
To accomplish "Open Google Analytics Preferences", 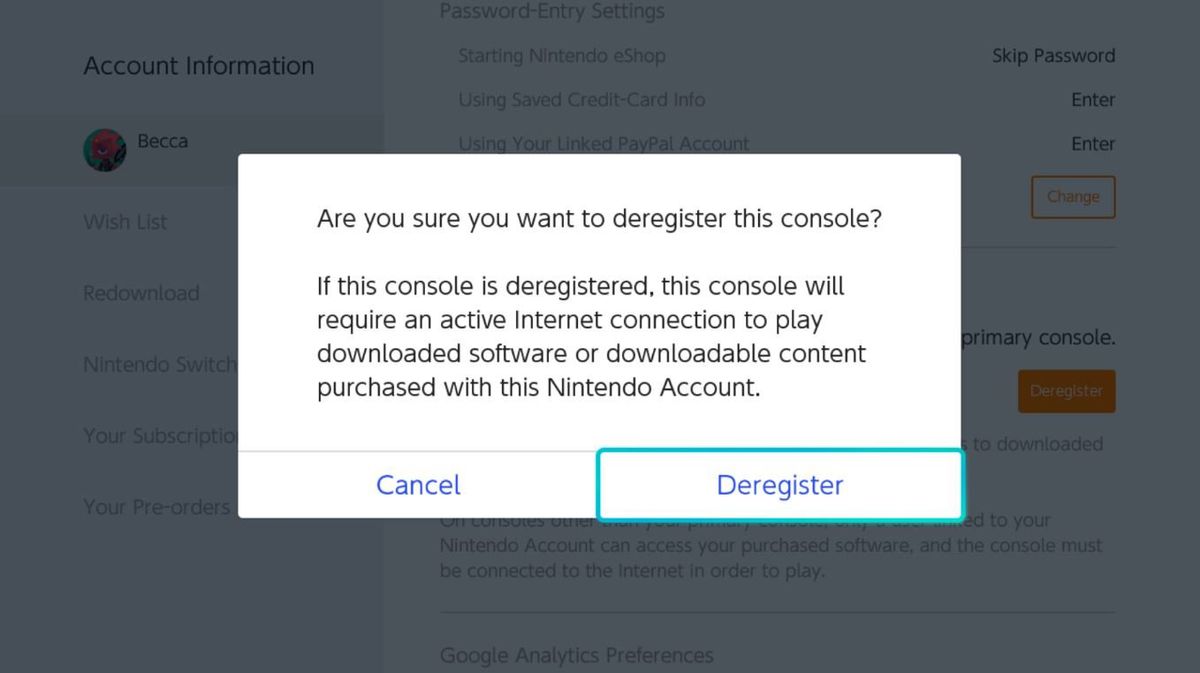I will coord(576,656).
